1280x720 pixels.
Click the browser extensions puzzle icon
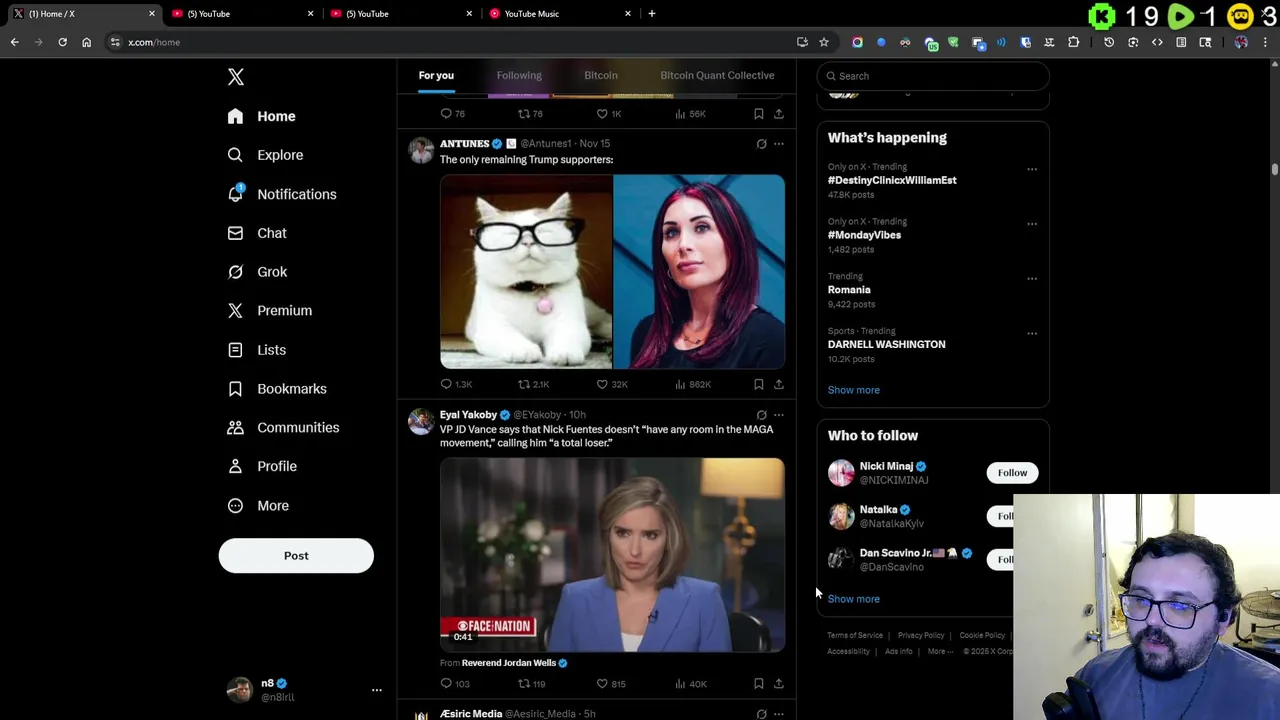[1073, 42]
